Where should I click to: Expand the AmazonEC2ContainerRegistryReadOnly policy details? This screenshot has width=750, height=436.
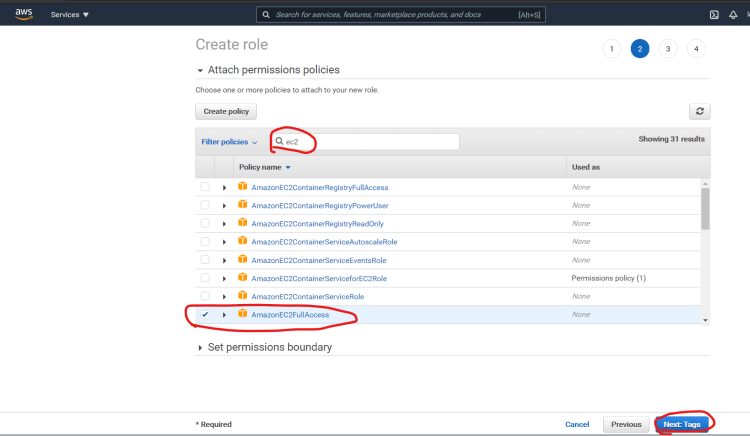click(224, 224)
